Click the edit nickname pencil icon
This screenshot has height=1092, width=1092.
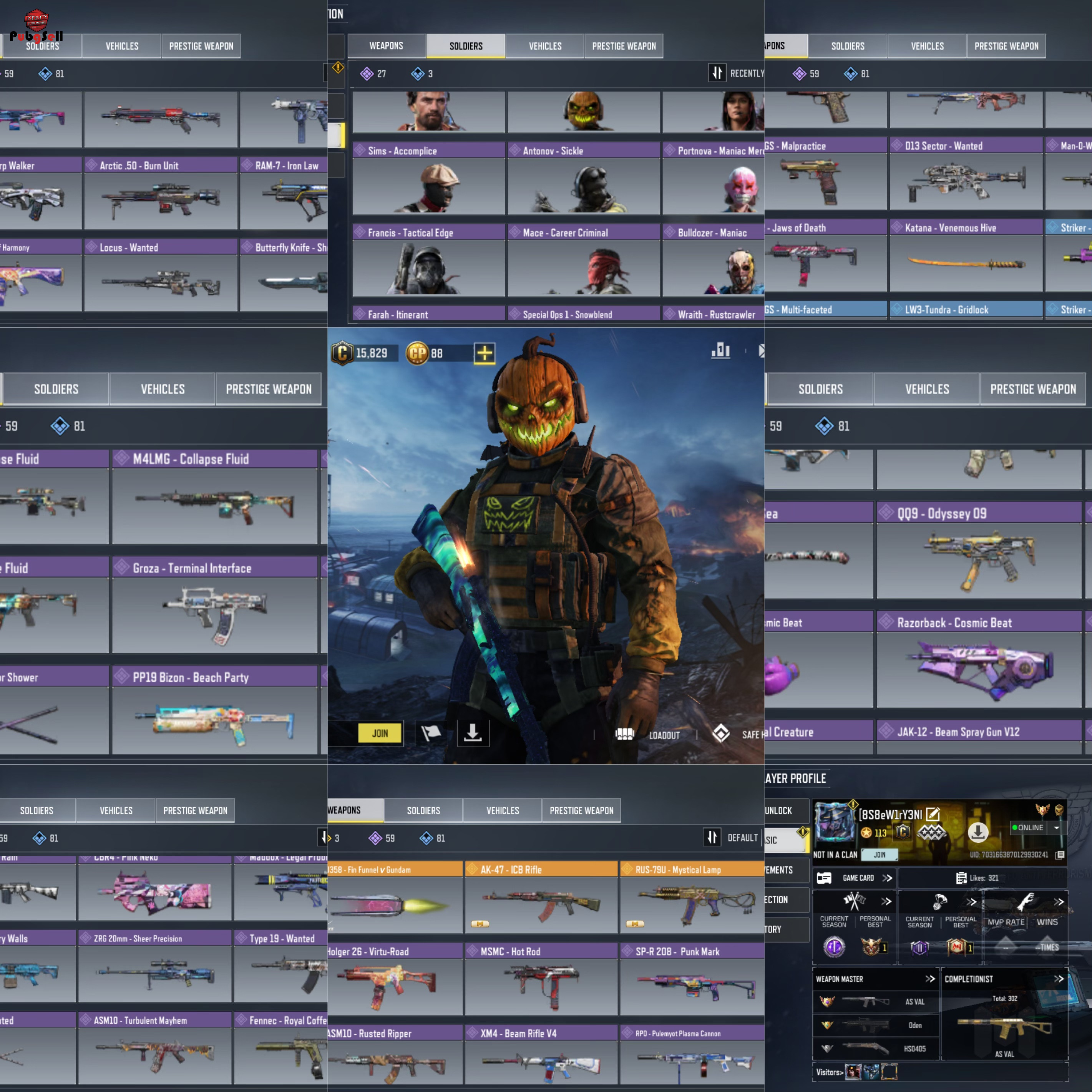933,814
